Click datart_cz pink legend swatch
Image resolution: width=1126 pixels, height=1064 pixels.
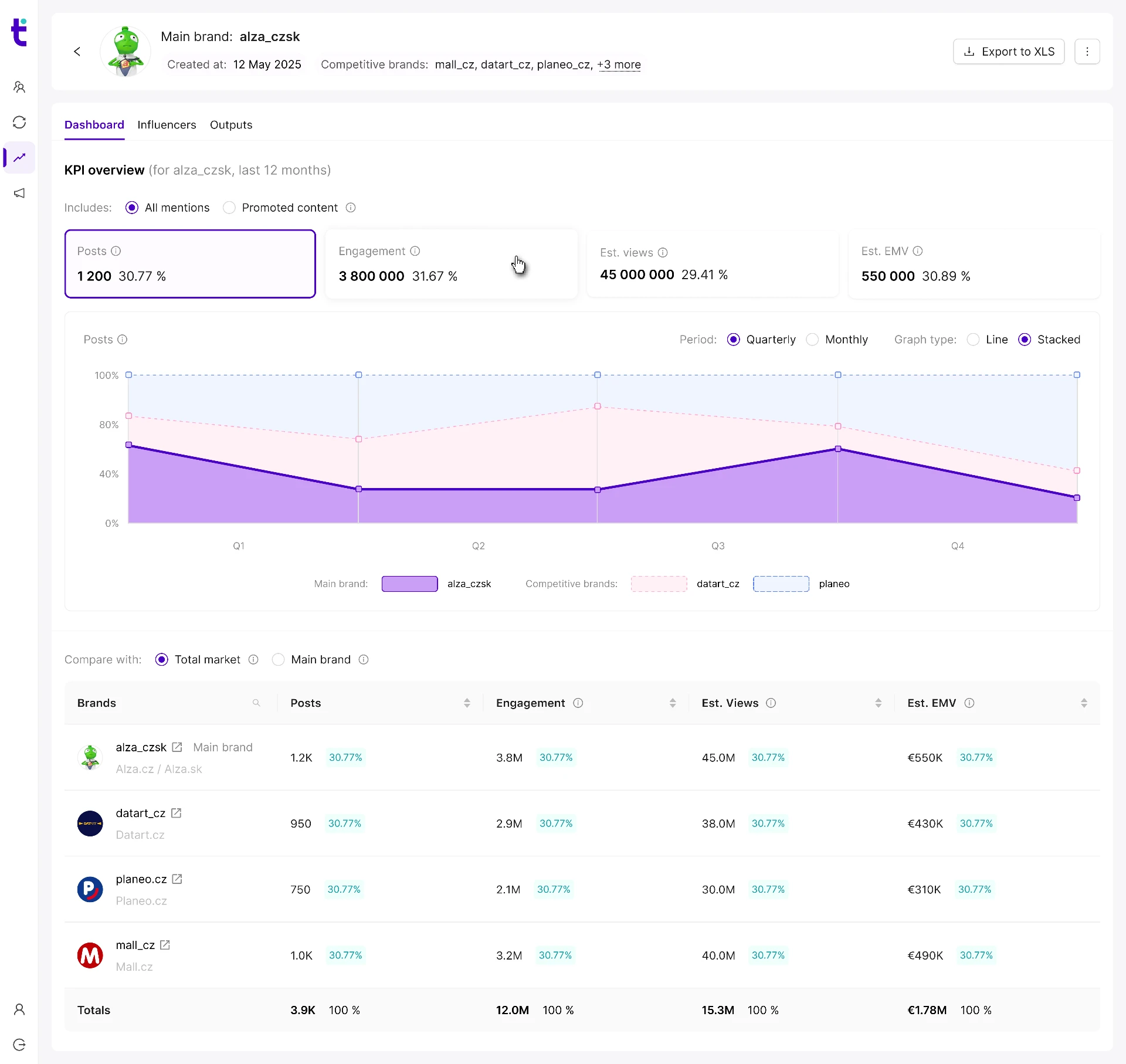pyautogui.click(x=659, y=584)
